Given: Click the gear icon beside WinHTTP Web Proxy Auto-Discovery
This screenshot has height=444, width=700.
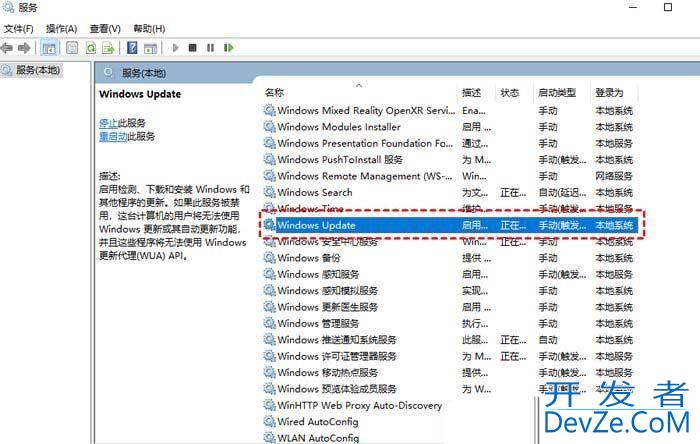Looking at the screenshot, I should click(269, 405).
